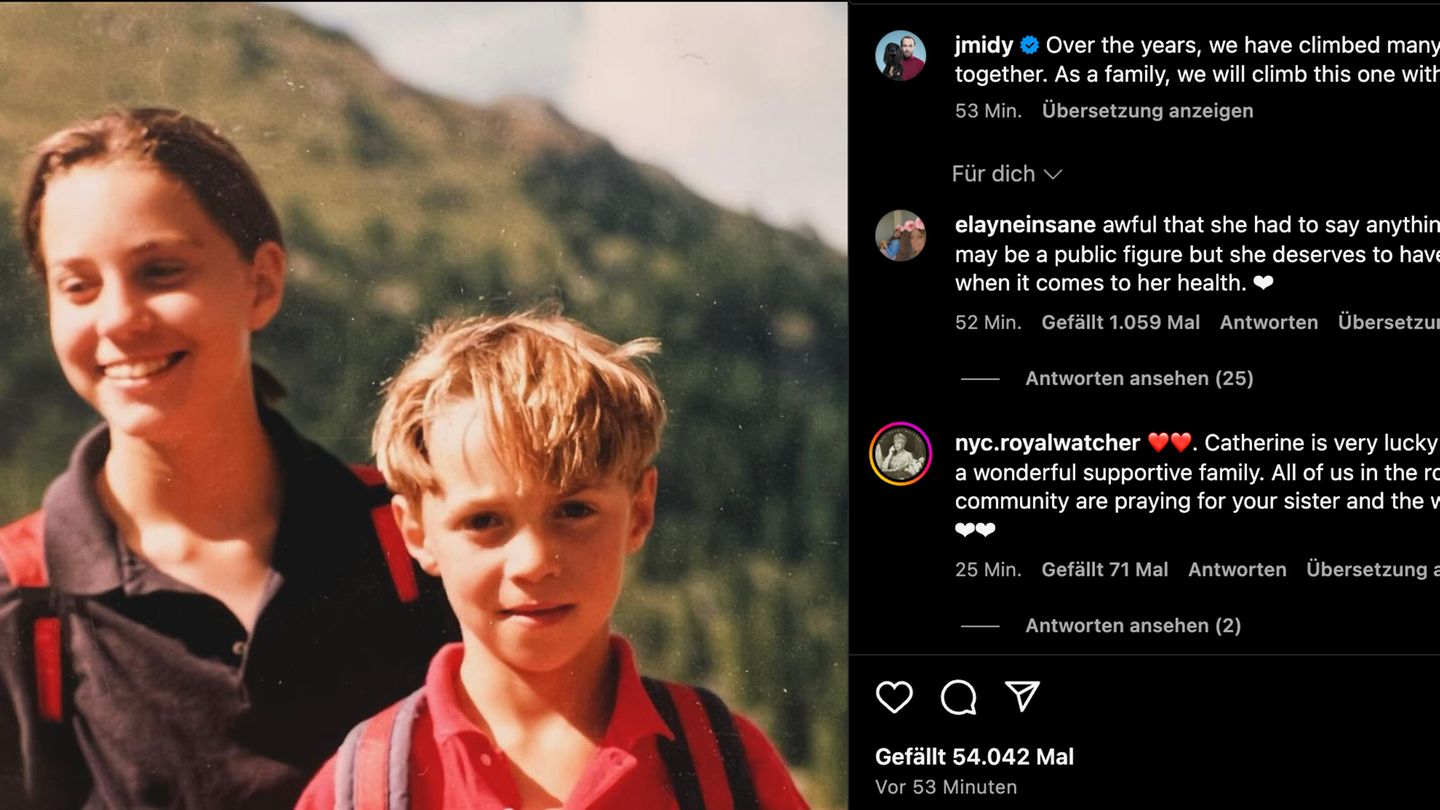The height and width of the screenshot is (810, 1440).
Task: Click elayneinsane's avatar
Action: click(900, 235)
